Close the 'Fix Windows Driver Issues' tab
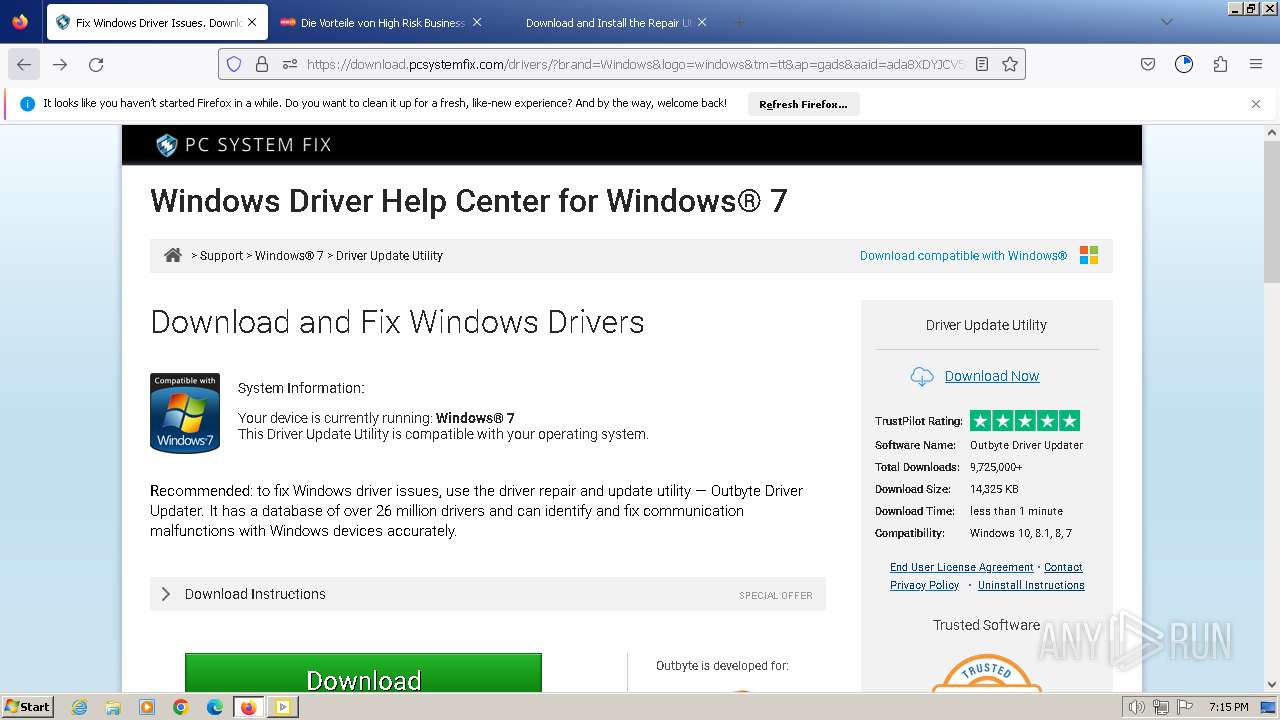The image size is (1280, 720). 252,22
